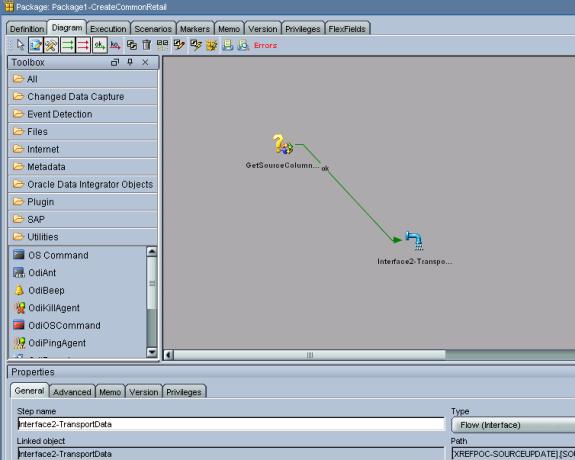Click the print preview magnifier icon

[243, 45]
